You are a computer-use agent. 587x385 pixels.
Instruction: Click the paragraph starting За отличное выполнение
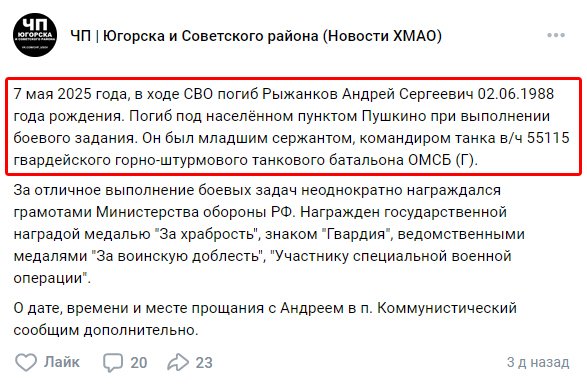point(269,234)
